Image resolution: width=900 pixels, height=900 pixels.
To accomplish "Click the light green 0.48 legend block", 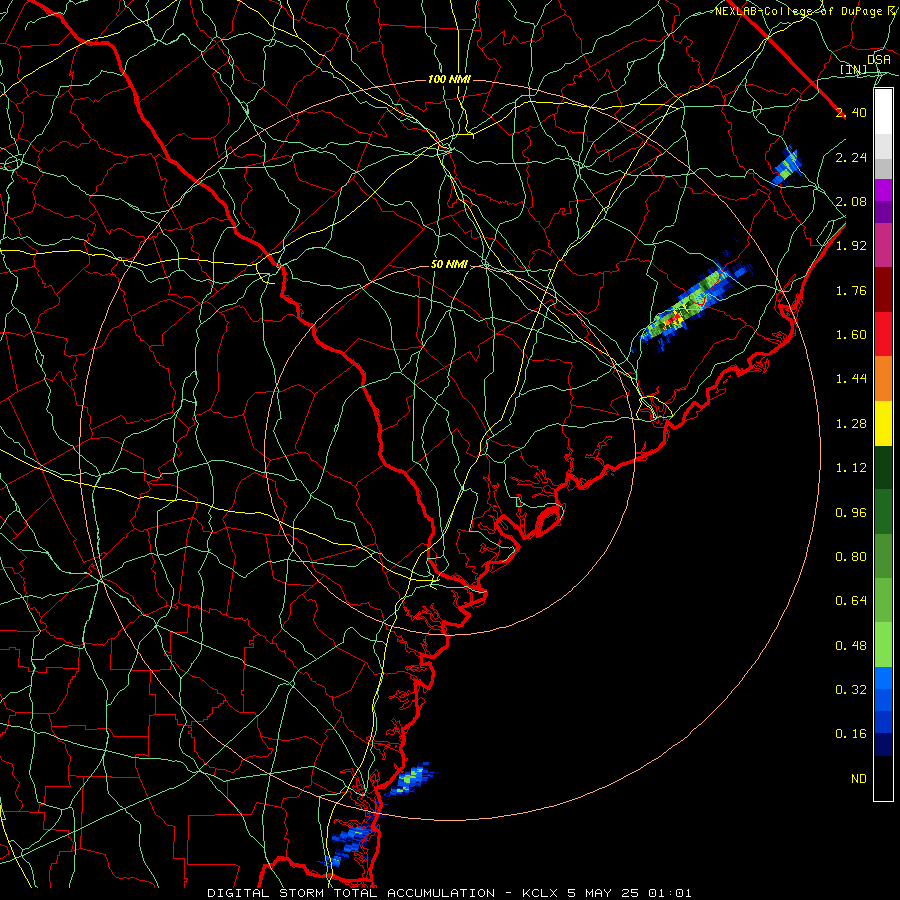I will (x=883, y=645).
